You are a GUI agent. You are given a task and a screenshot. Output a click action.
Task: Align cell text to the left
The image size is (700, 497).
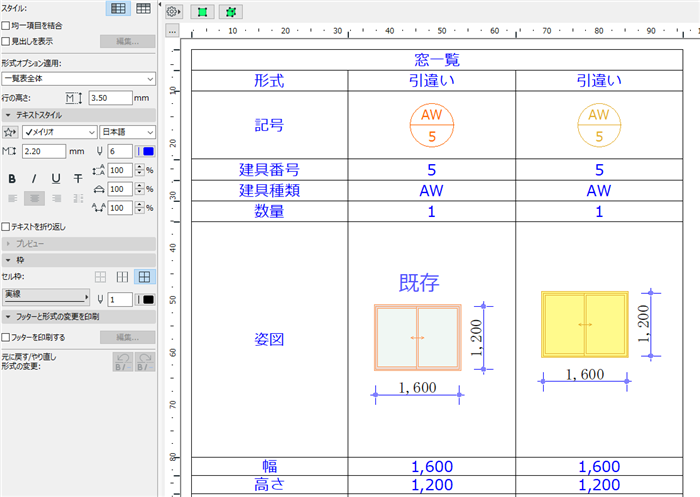tap(12, 198)
